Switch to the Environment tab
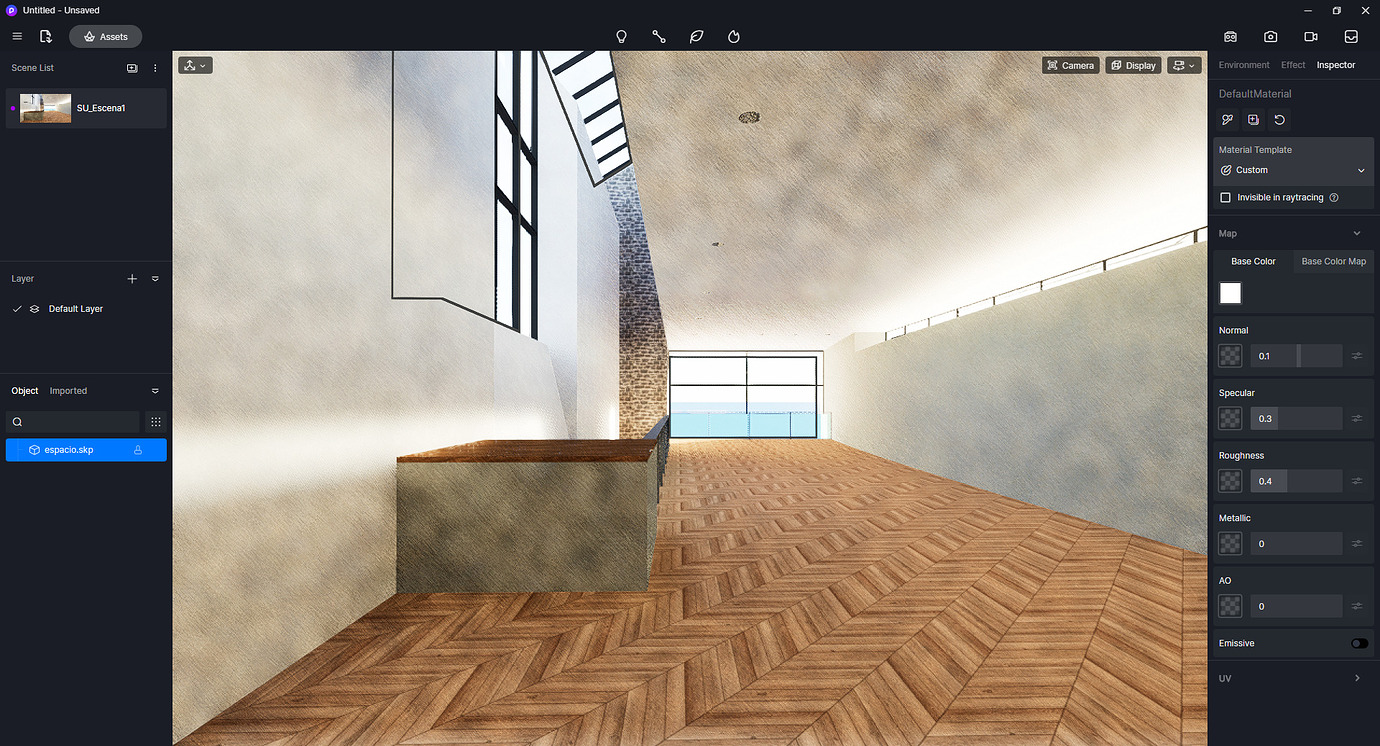 1243,64
